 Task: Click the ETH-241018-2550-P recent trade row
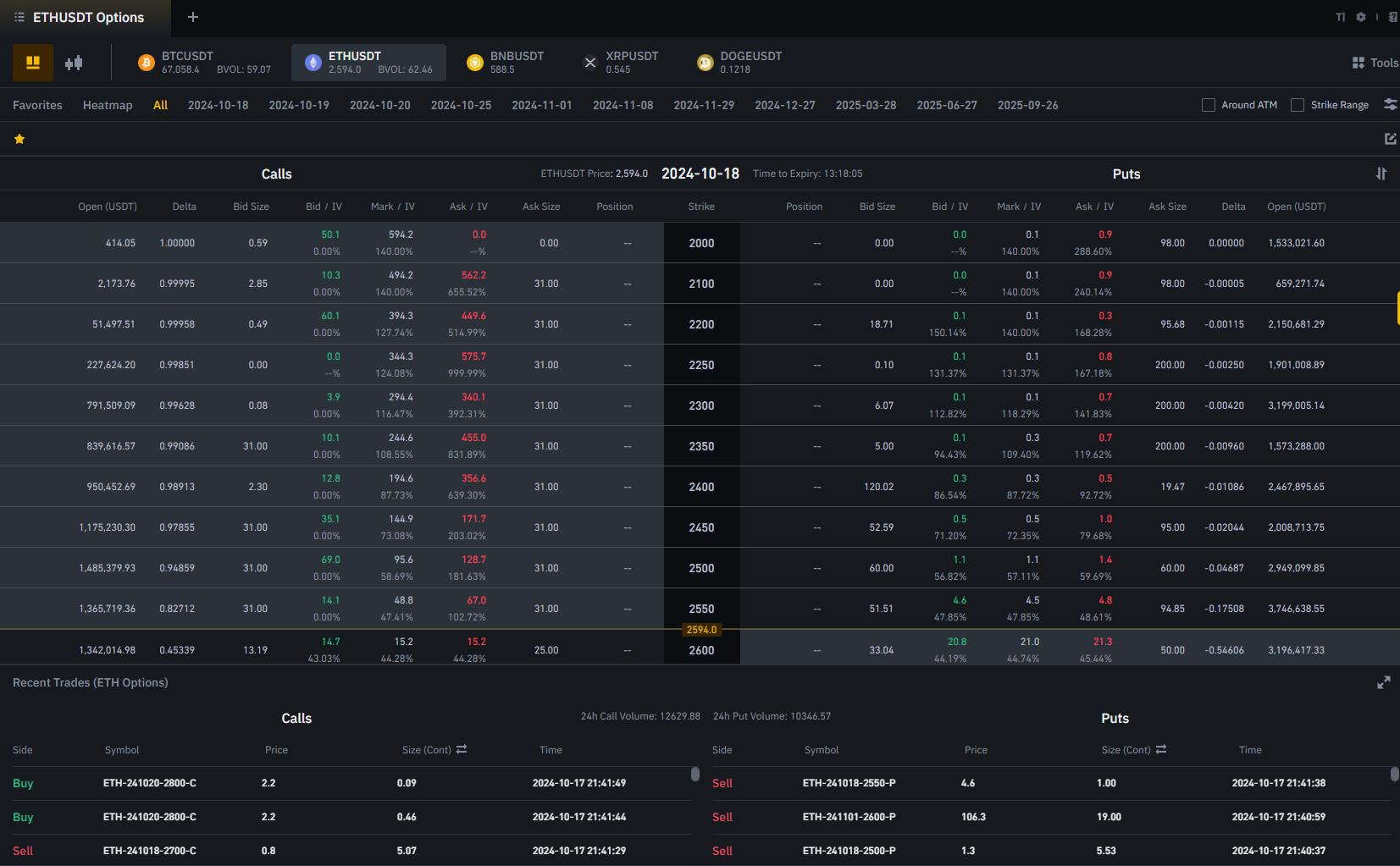click(x=1051, y=783)
